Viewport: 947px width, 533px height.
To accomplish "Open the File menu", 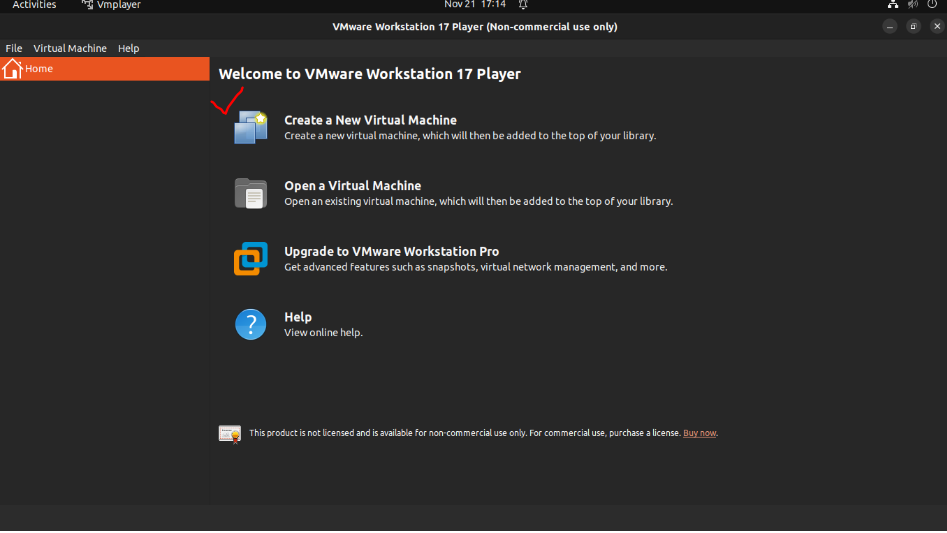I will pyautogui.click(x=14, y=48).
